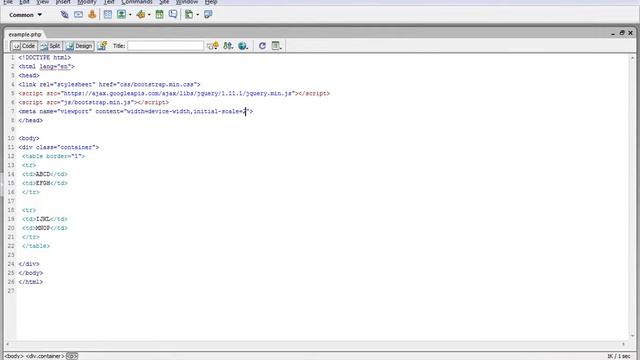Select the <div.container> tag in tag selector

pyautogui.click(x=45, y=356)
